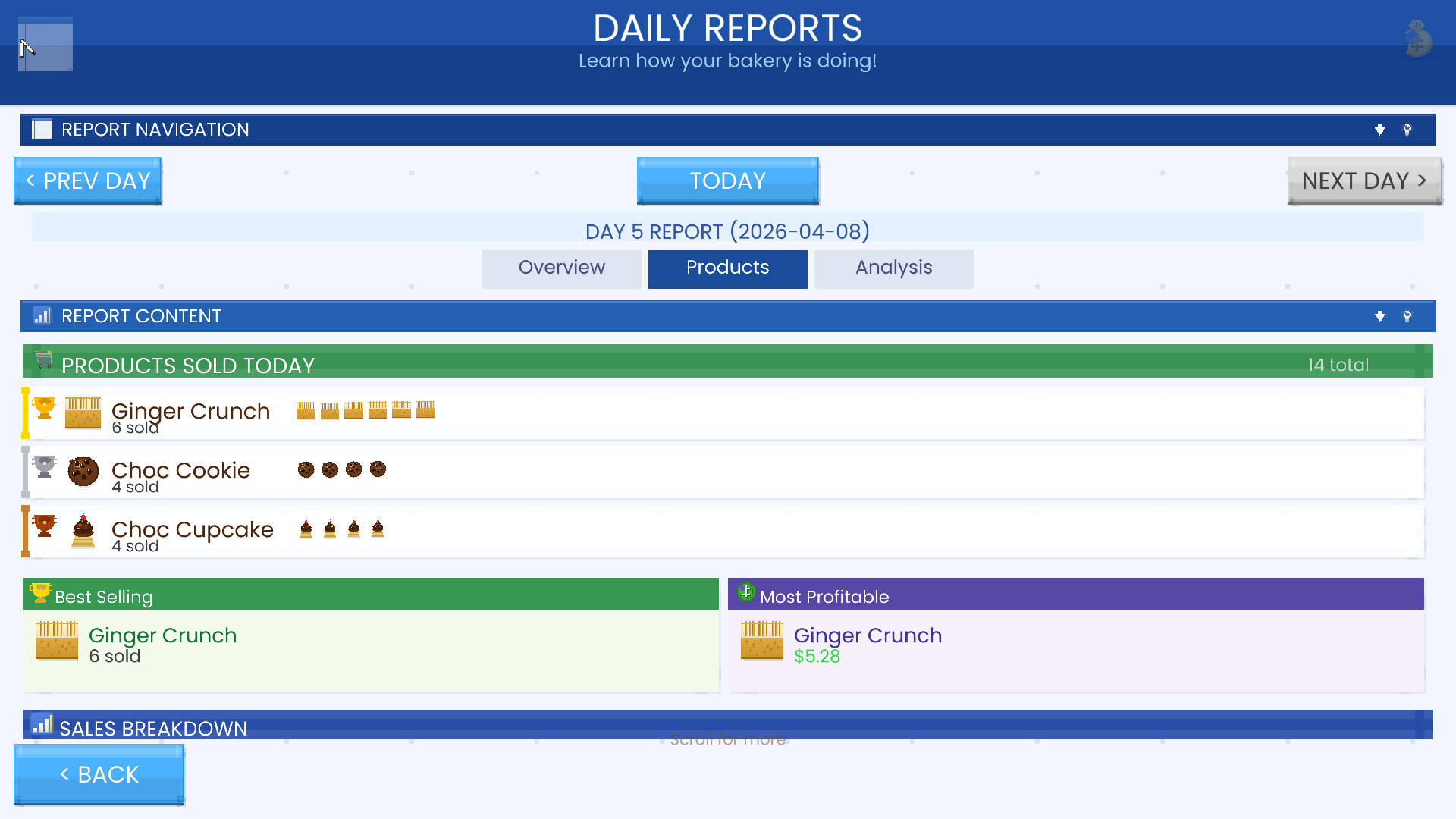The width and height of the screenshot is (1456, 819).
Task: Click the Choc Cupcake product icon
Action: [83, 531]
